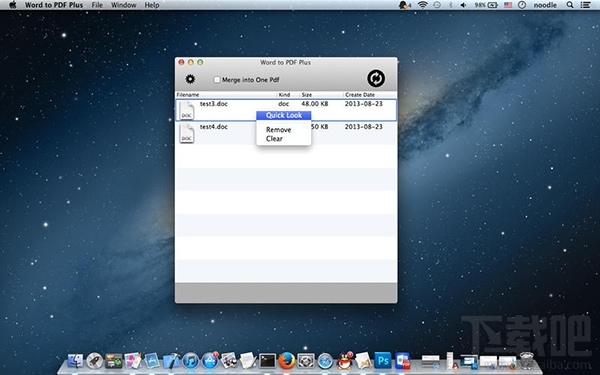Screen dimensions: 600x375
Task: Launch Photoshop from the Dock
Action: [383, 360]
